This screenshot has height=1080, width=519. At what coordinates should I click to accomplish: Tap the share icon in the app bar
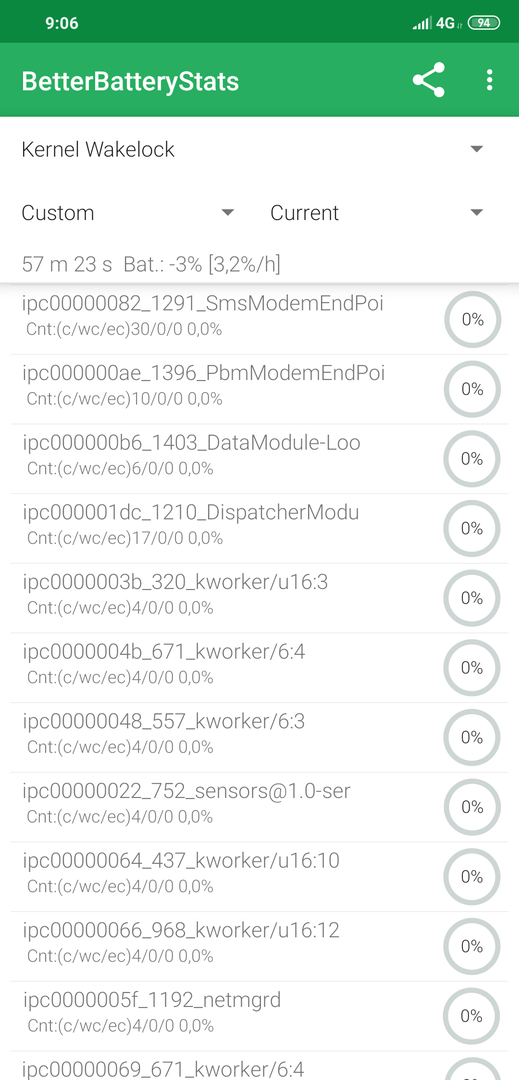(x=428, y=80)
